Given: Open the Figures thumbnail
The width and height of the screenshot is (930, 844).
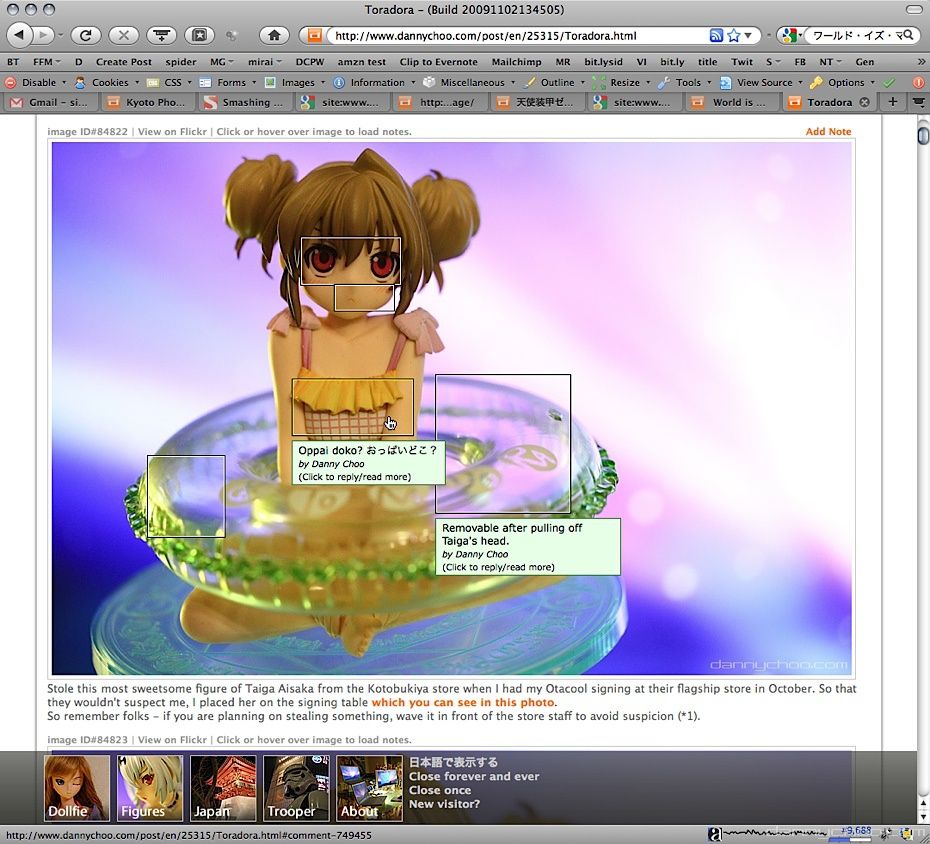Looking at the screenshot, I should (149, 788).
